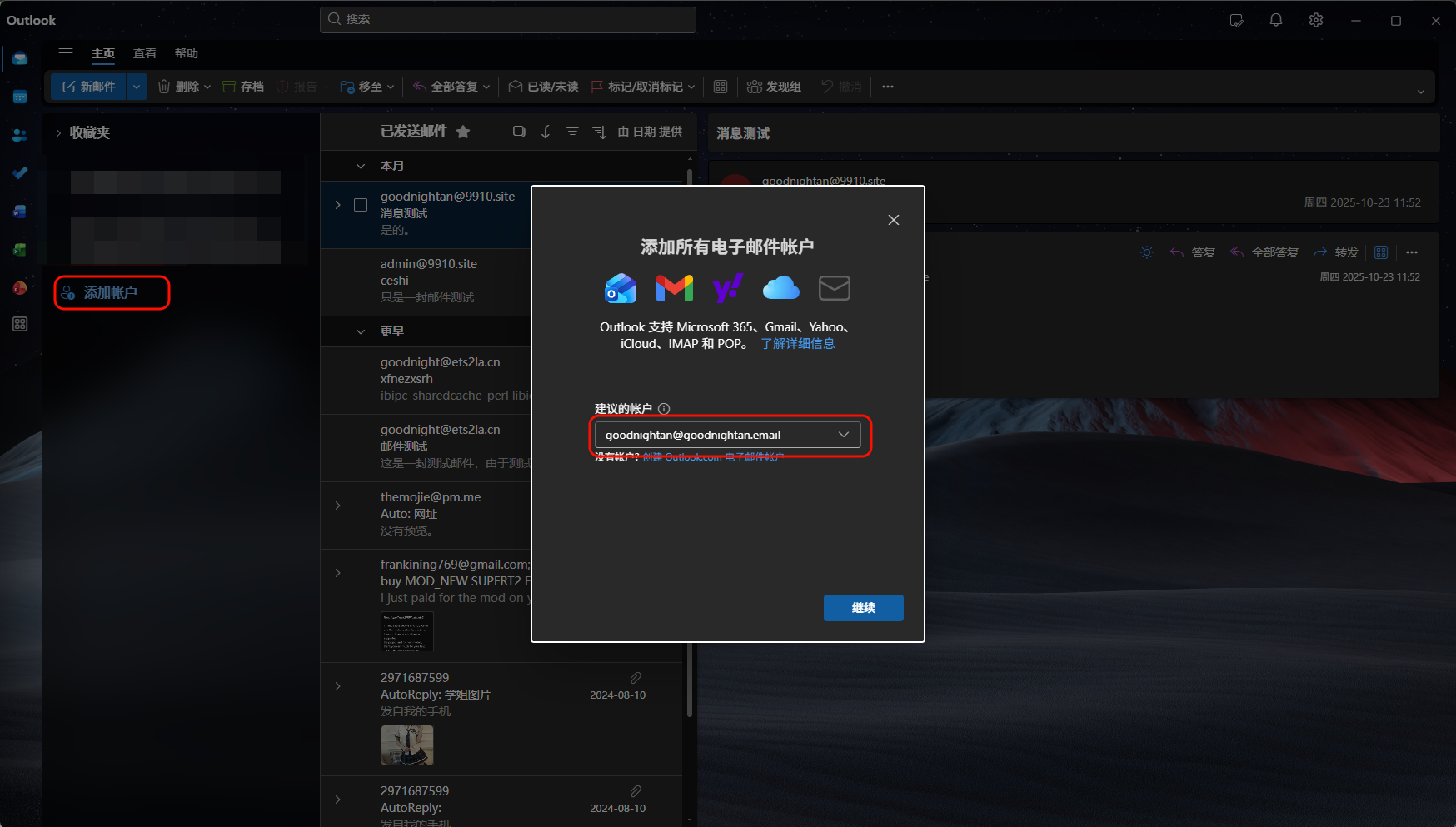The width and height of the screenshot is (1456, 827).
Task: Toggle favorite star for 已发送邮件 folder
Action: [463, 132]
